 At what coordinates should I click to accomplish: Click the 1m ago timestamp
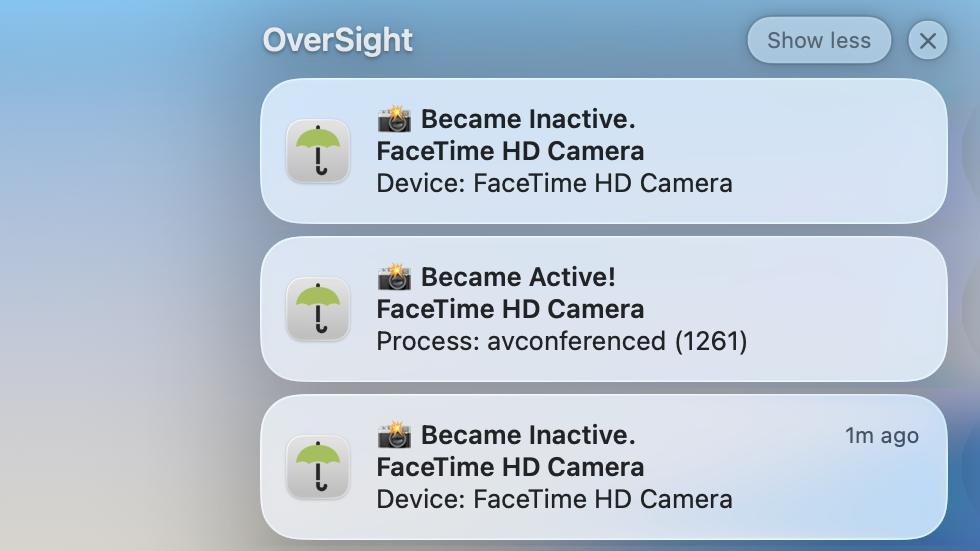pyautogui.click(x=881, y=436)
